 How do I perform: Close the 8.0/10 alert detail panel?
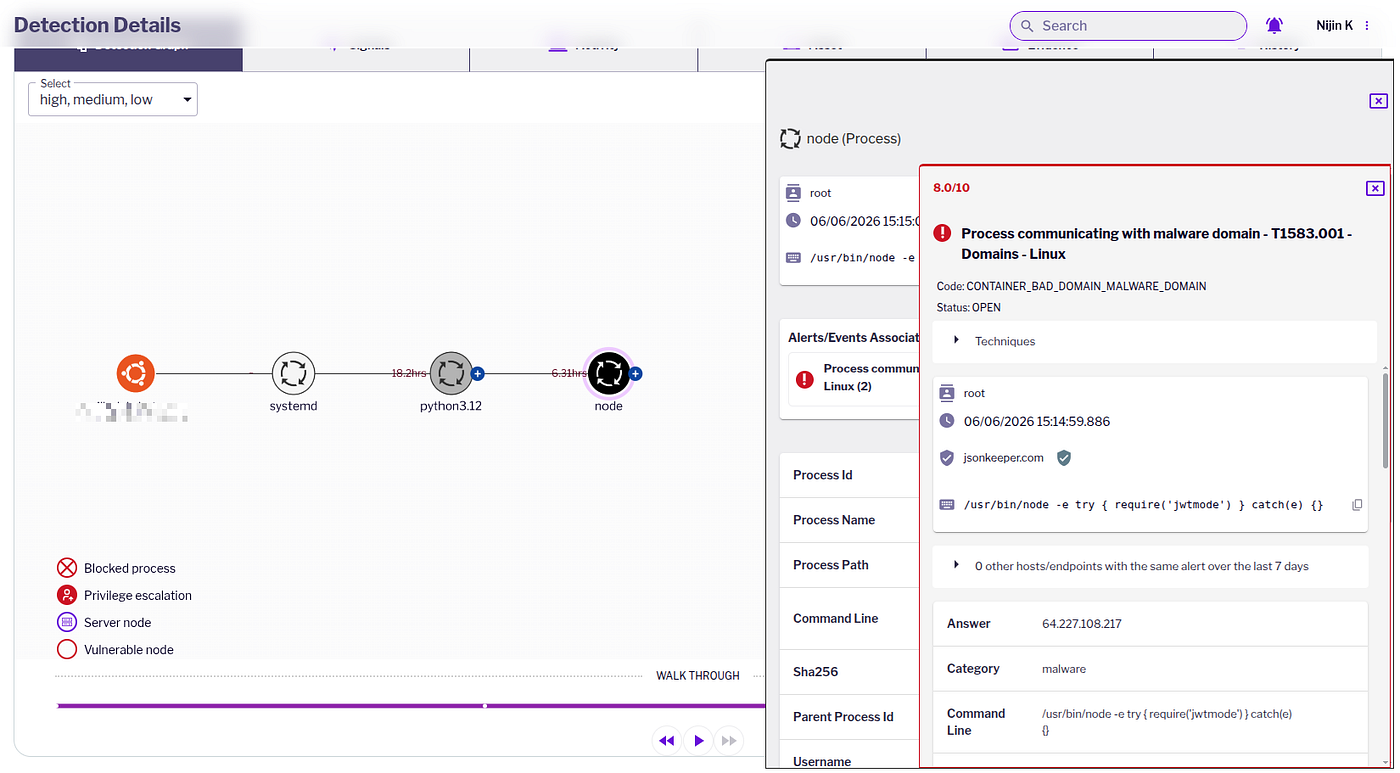tap(1375, 188)
